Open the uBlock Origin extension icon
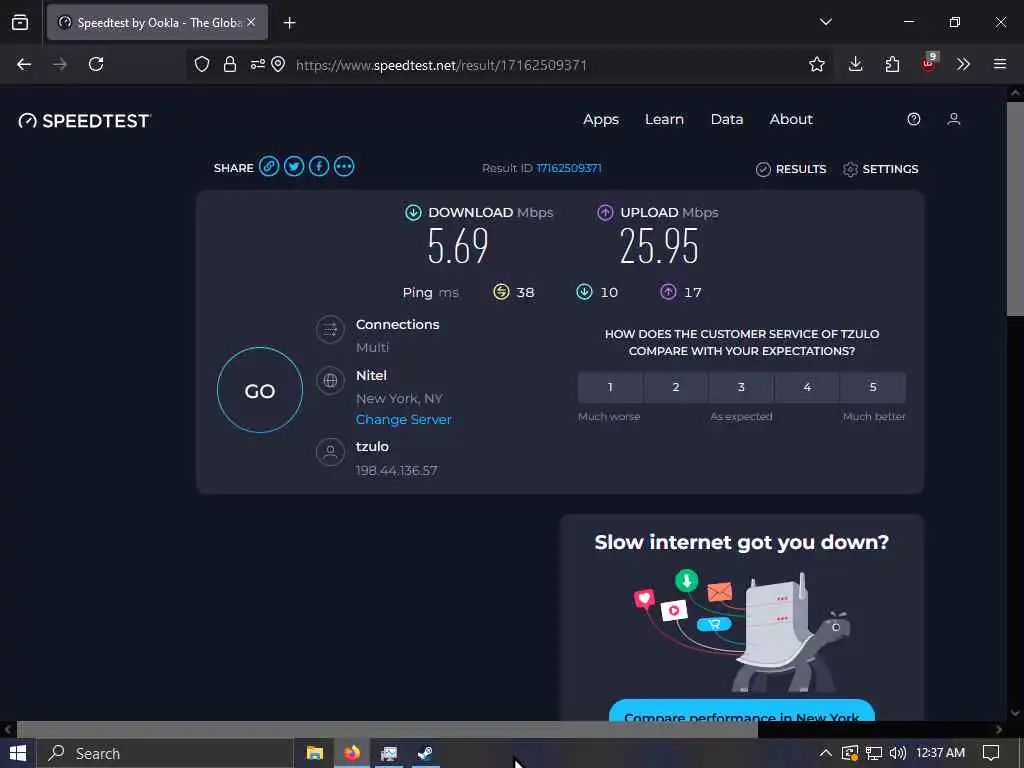This screenshot has height=768, width=1024. point(929,63)
